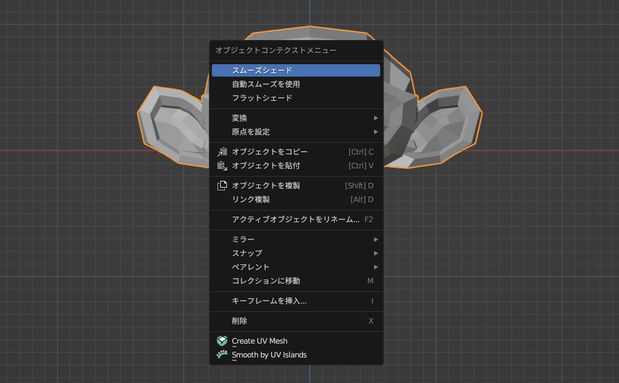Expand the ペアレント submenu arrow
Screen dimensions: 619x383
[x=376, y=267]
